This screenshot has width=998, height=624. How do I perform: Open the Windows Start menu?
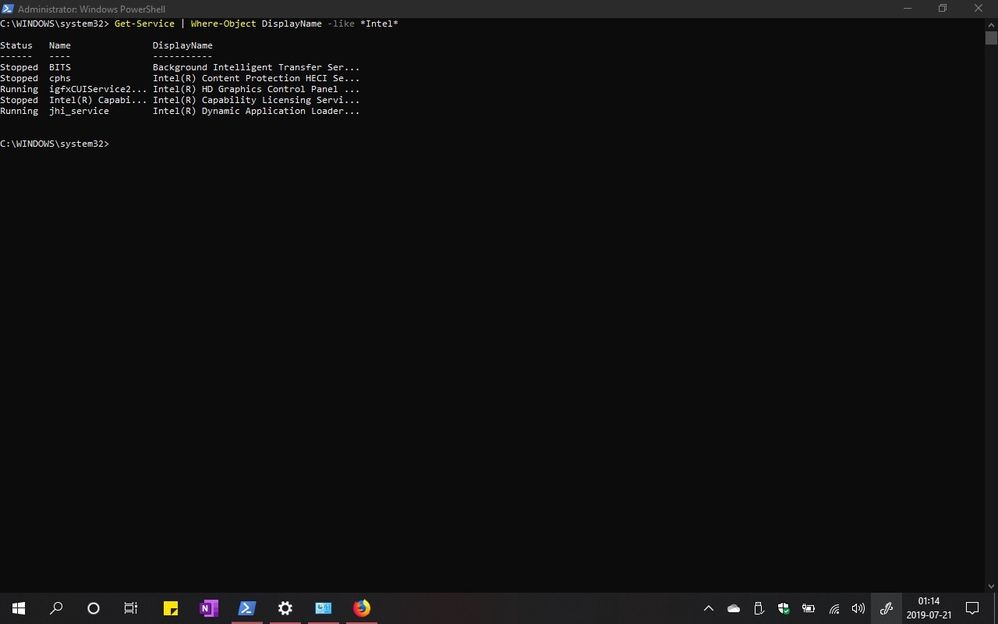(x=18, y=608)
